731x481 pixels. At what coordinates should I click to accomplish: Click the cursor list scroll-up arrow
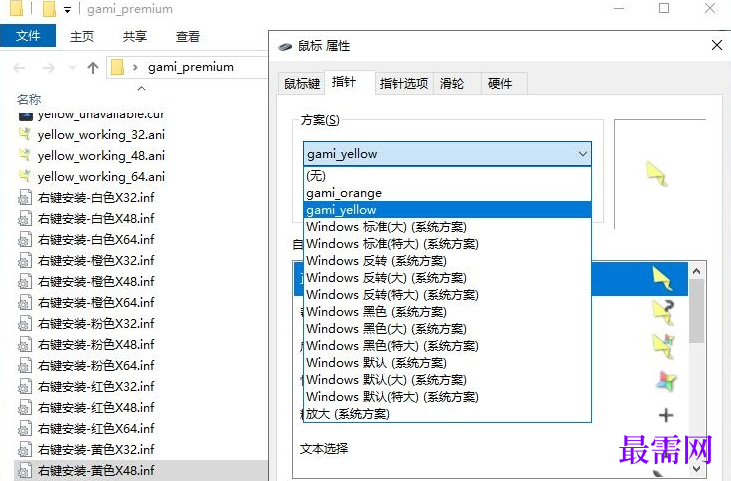(x=697, y=271)
